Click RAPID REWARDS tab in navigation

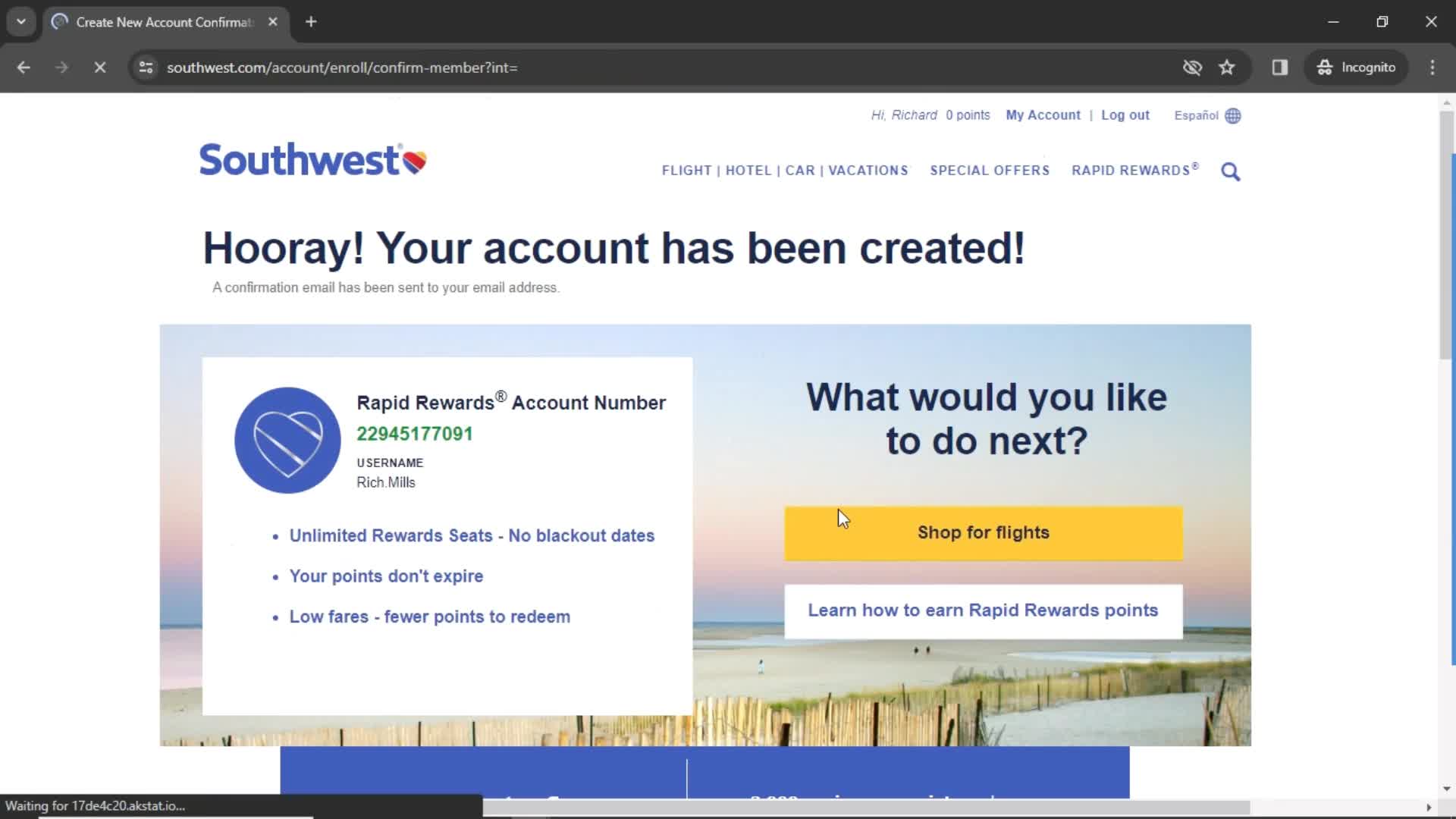[x=1134, y=170]
